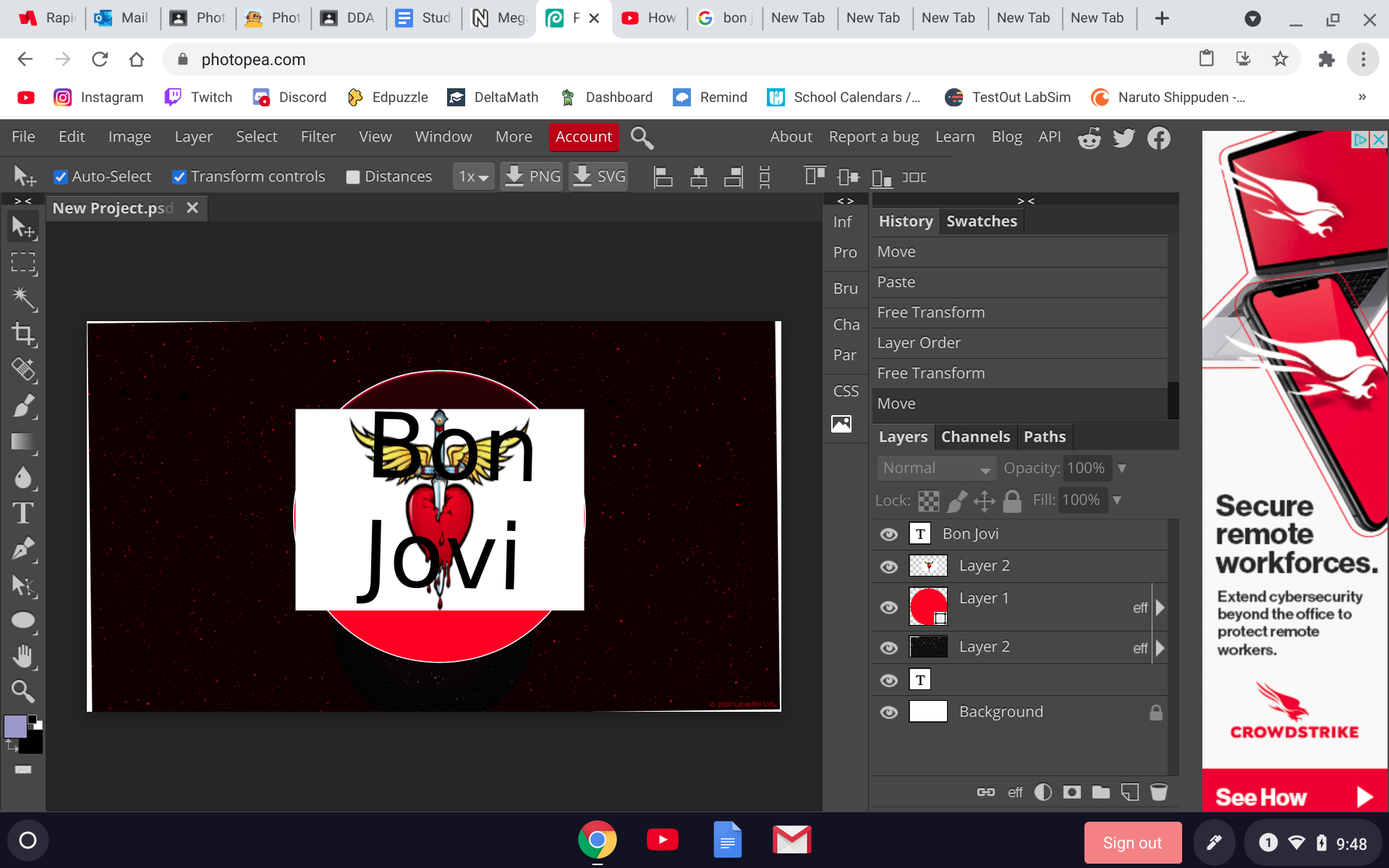Open the Reddit link icon
This screenshot has width=1389, height=868.
[1089, 137]
